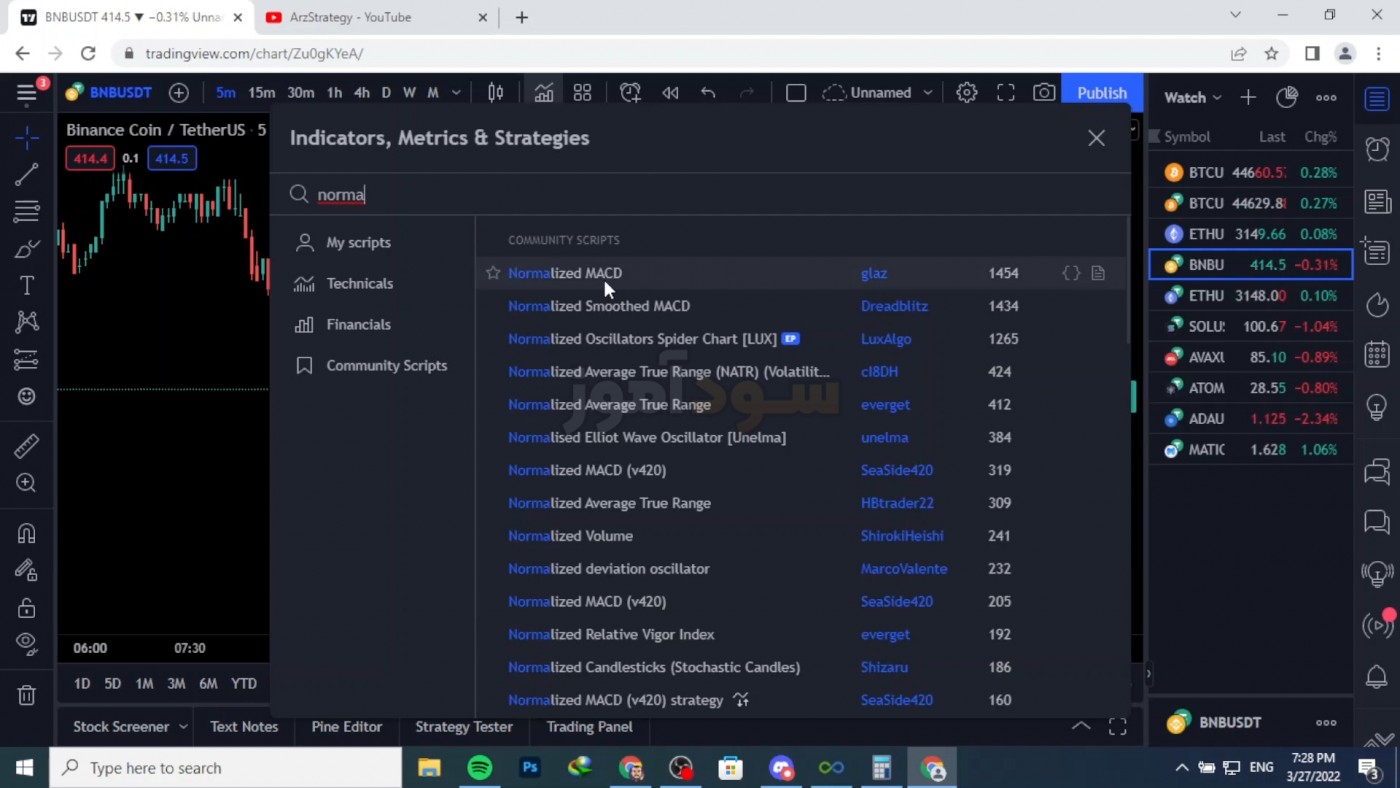Click the BNBUSDT symbol search button
Screen dimensions: 1400x788
(109, 92)
